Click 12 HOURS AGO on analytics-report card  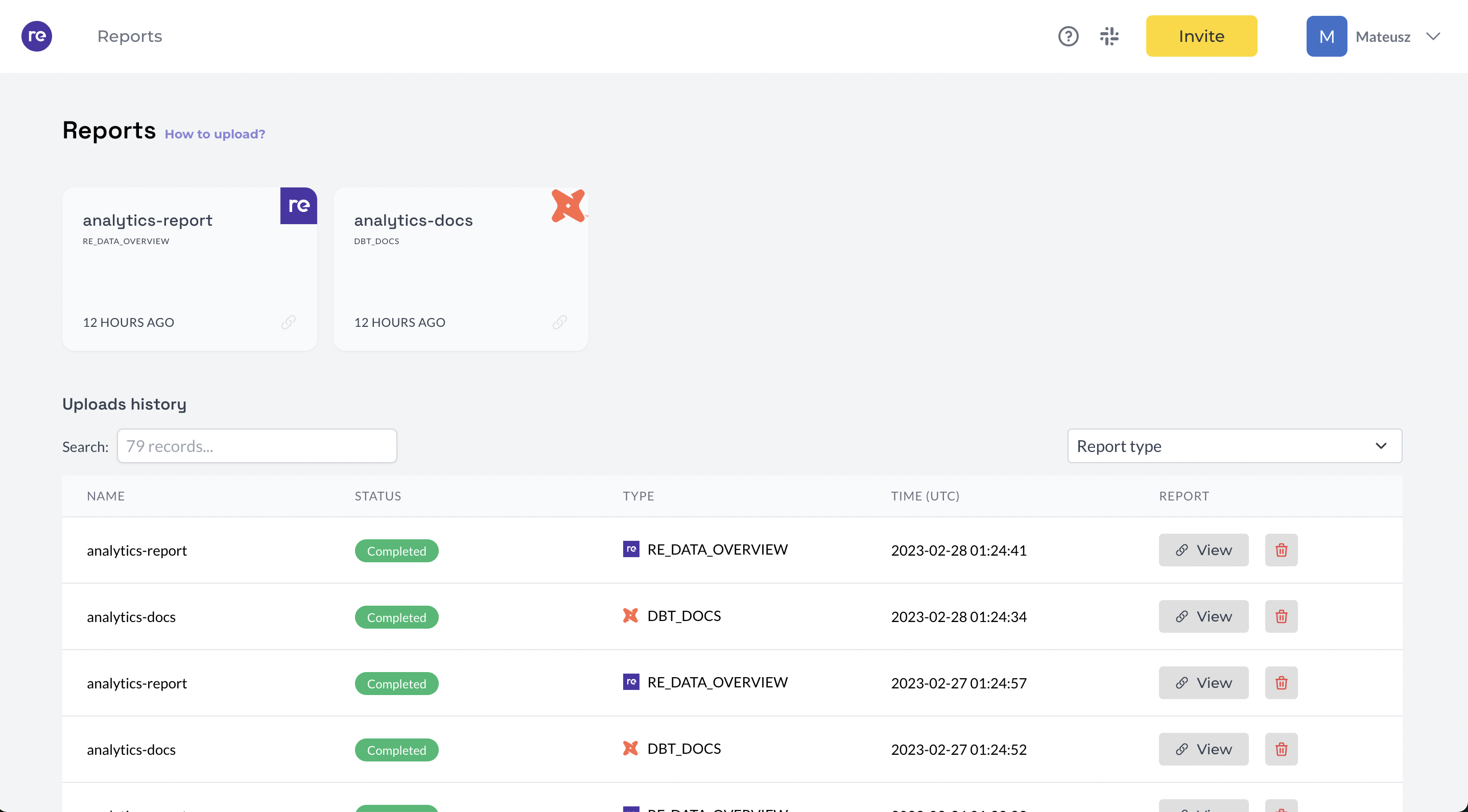click(129, 323)
